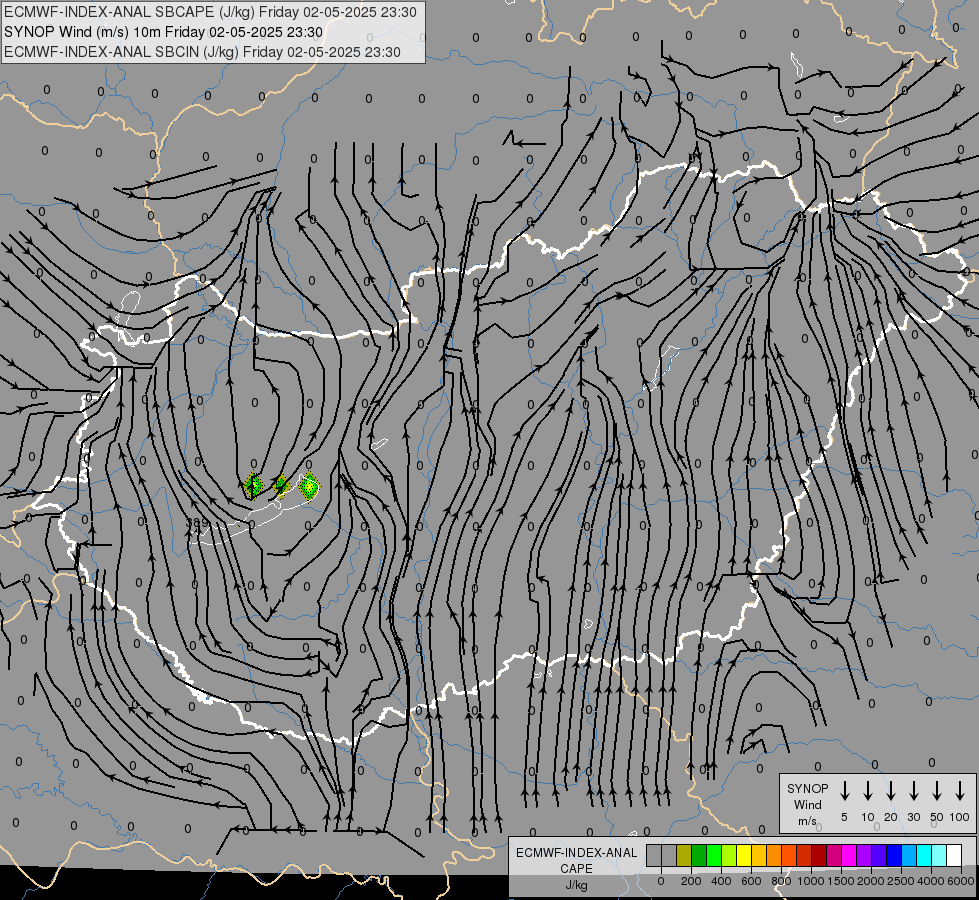Click the 800 tick in CAPE scale
This screenshot has height=900, width=979.
pyautogui.click(x=781, y=881)
